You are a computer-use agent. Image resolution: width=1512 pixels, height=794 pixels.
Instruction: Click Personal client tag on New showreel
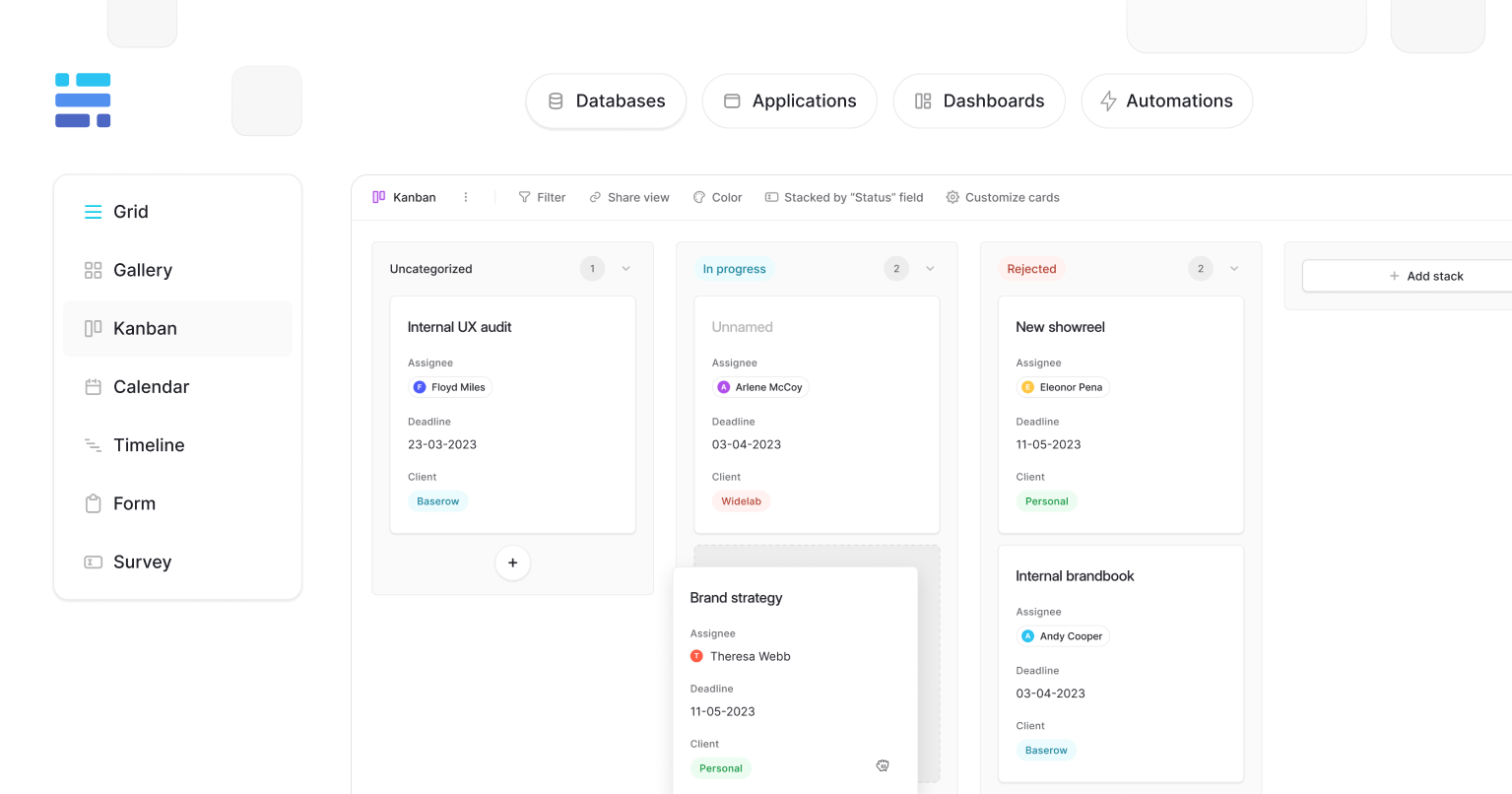click(1046, 501)
